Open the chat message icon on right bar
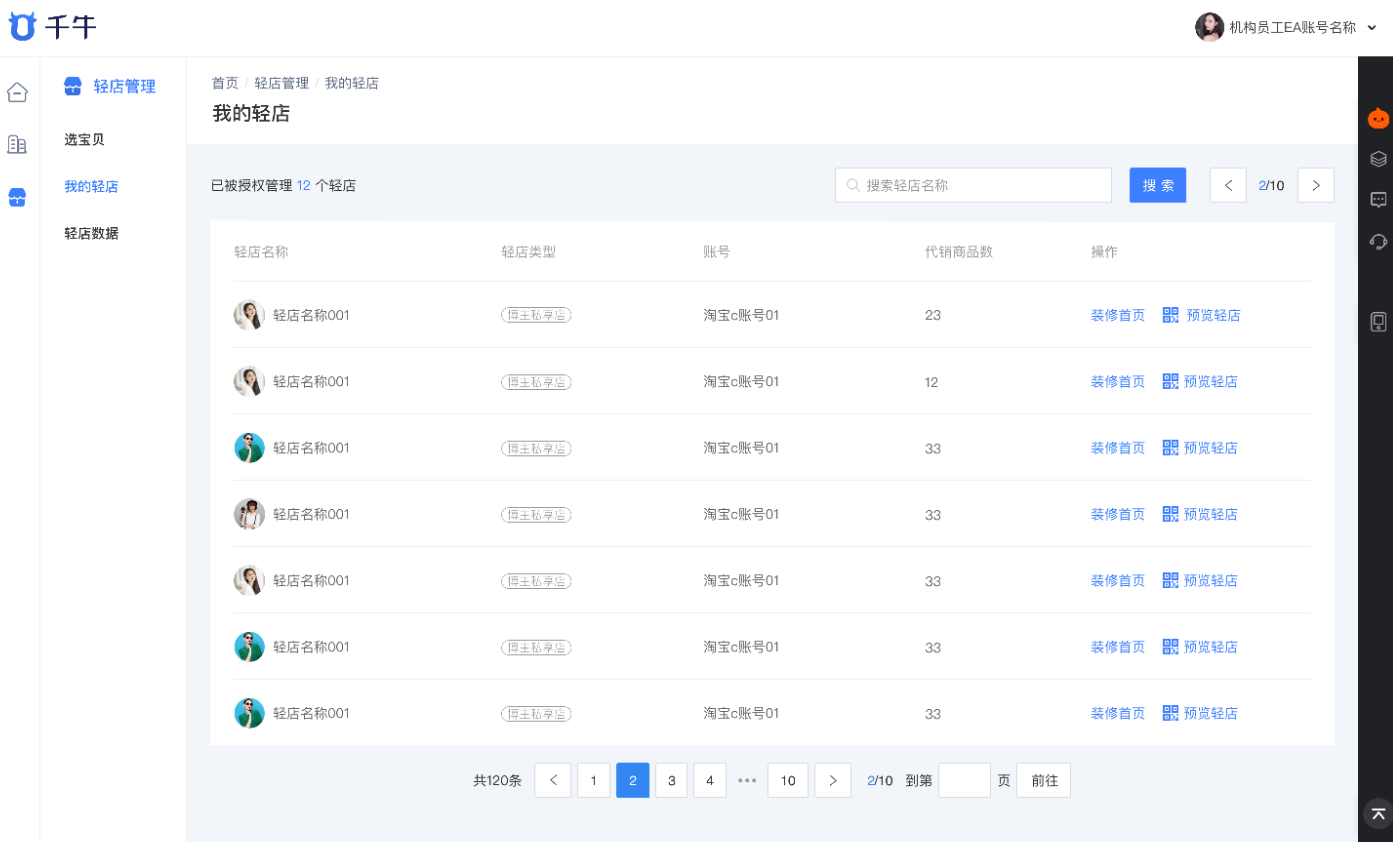 (1378, 200)
